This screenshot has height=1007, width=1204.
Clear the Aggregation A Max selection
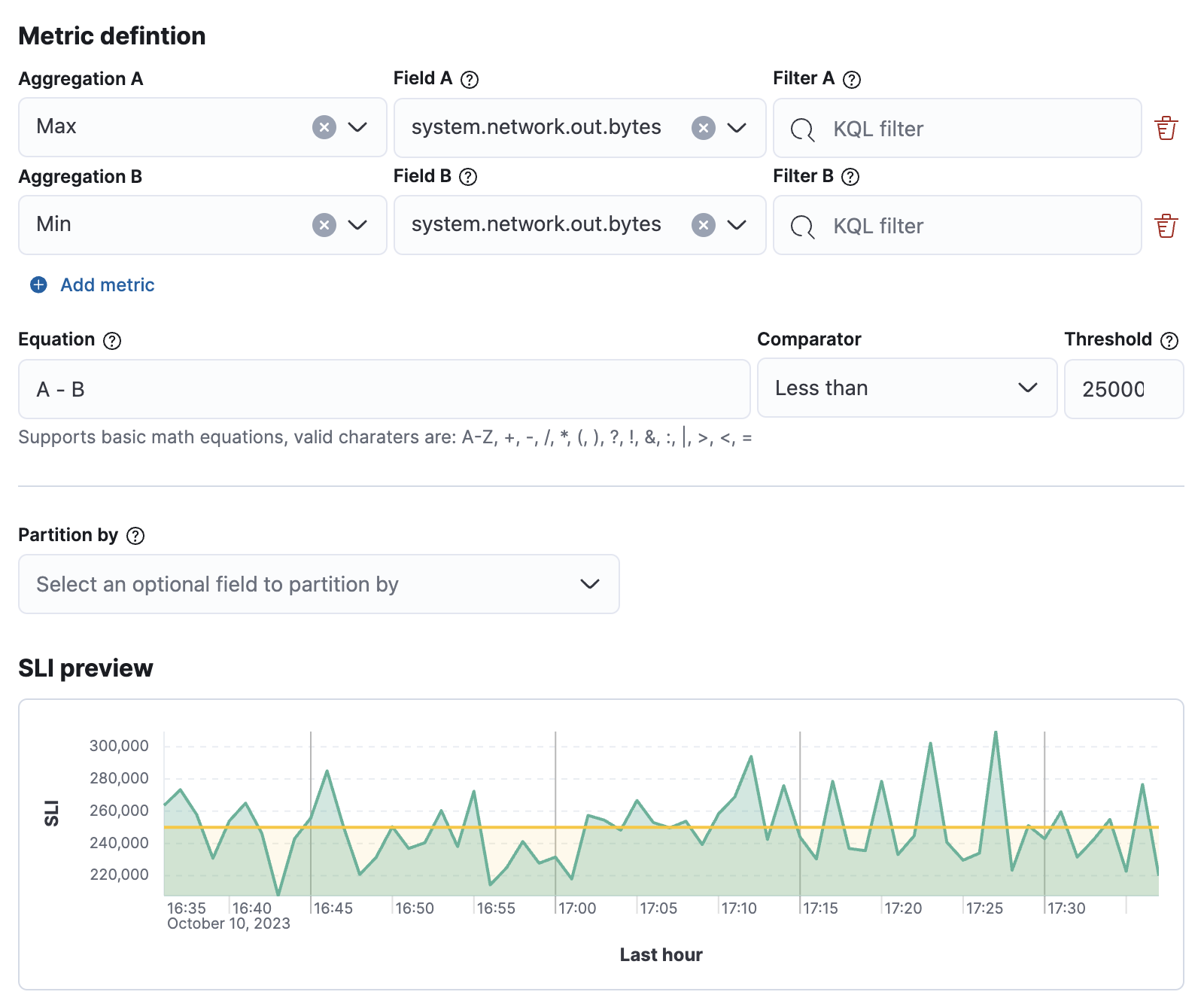pos(324,127)
